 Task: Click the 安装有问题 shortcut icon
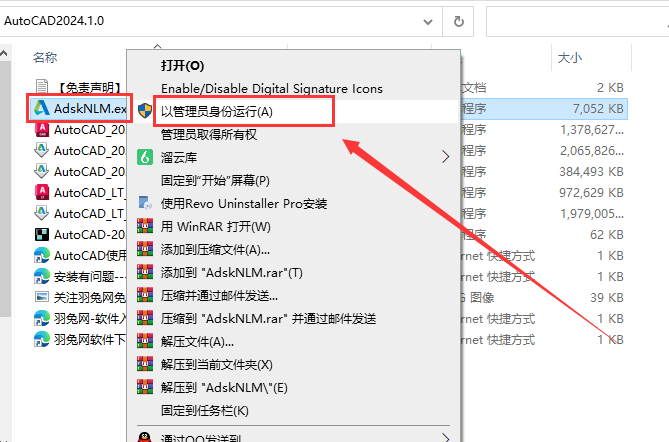41,276
